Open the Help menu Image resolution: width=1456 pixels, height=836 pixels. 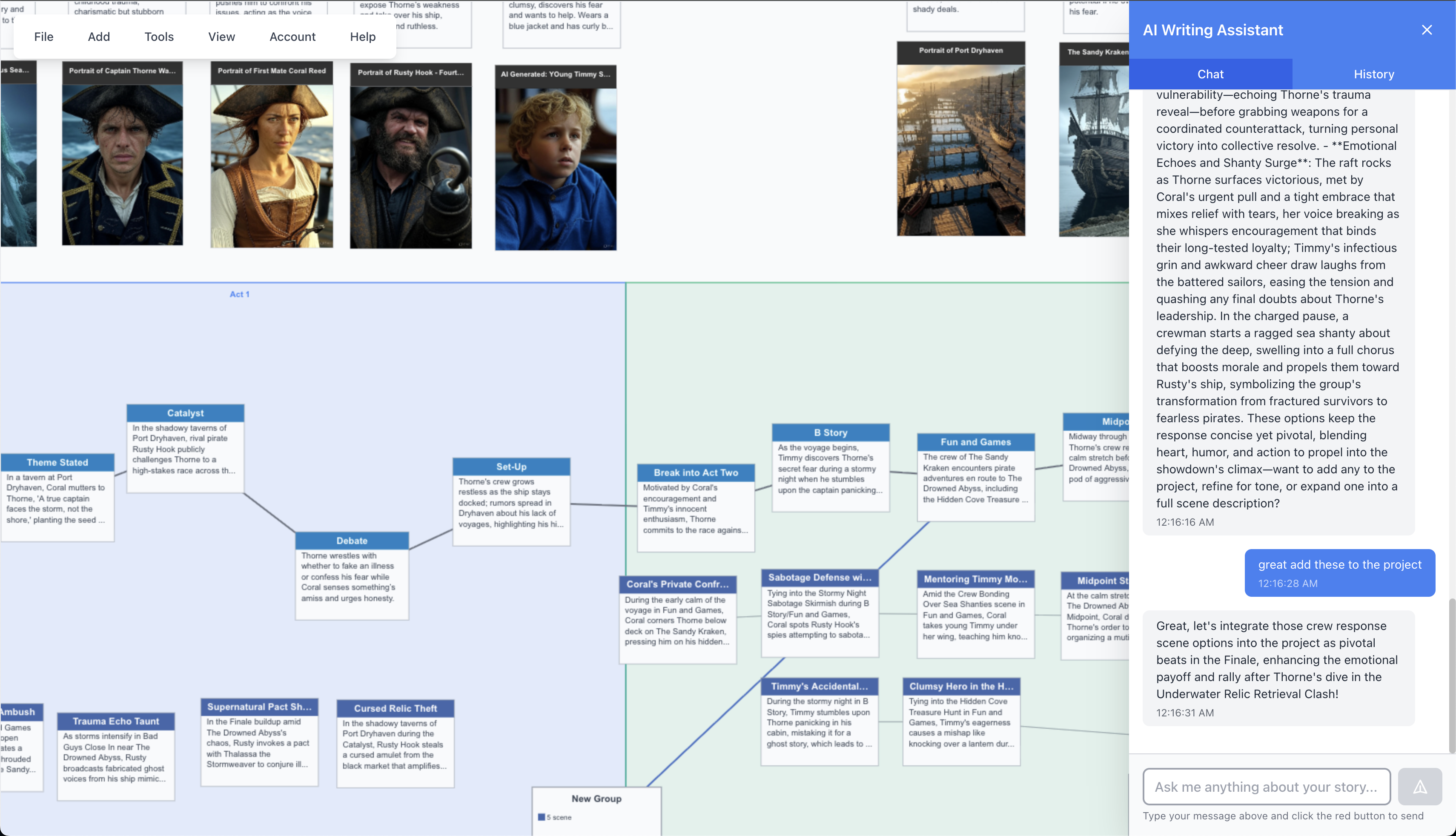pyautogui.click(x=362, y=36)
